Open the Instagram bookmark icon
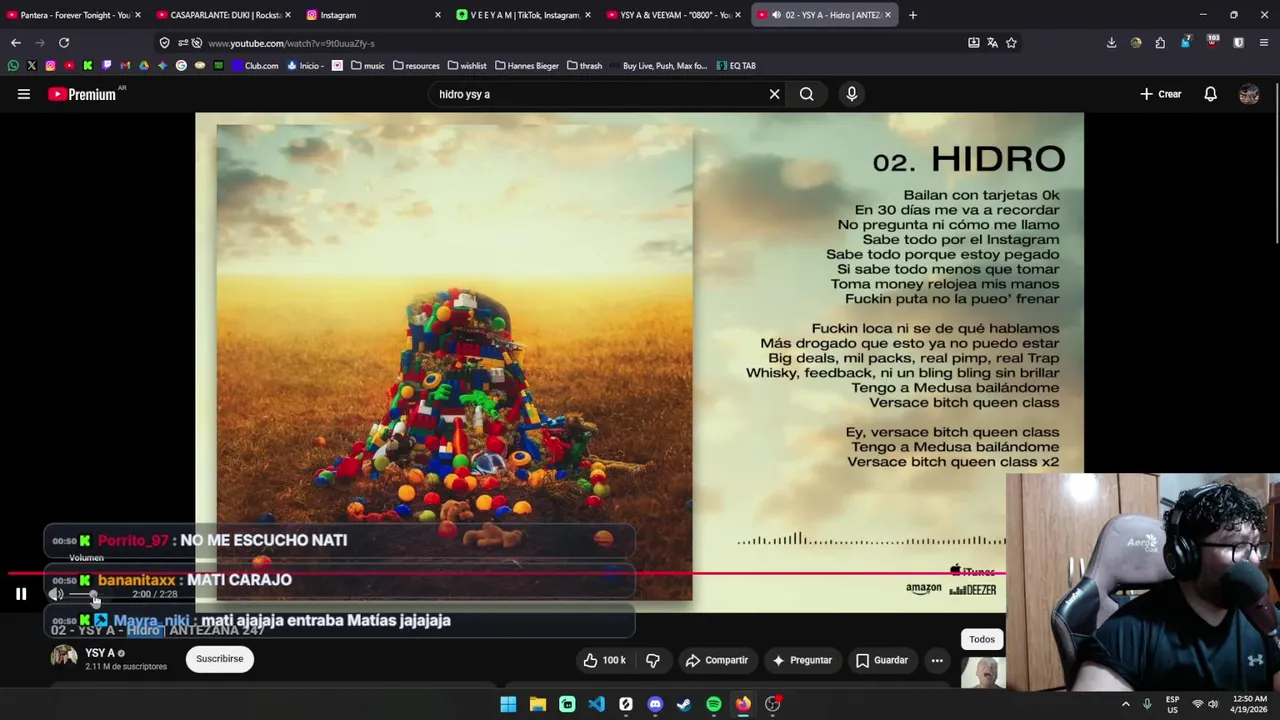This screenshot has height=720, width=1280. (x=50, y=66)
